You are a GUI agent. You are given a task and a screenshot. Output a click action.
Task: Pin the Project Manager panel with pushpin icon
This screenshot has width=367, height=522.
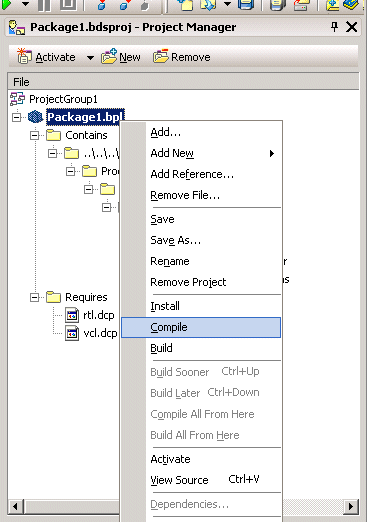(334, 27)
